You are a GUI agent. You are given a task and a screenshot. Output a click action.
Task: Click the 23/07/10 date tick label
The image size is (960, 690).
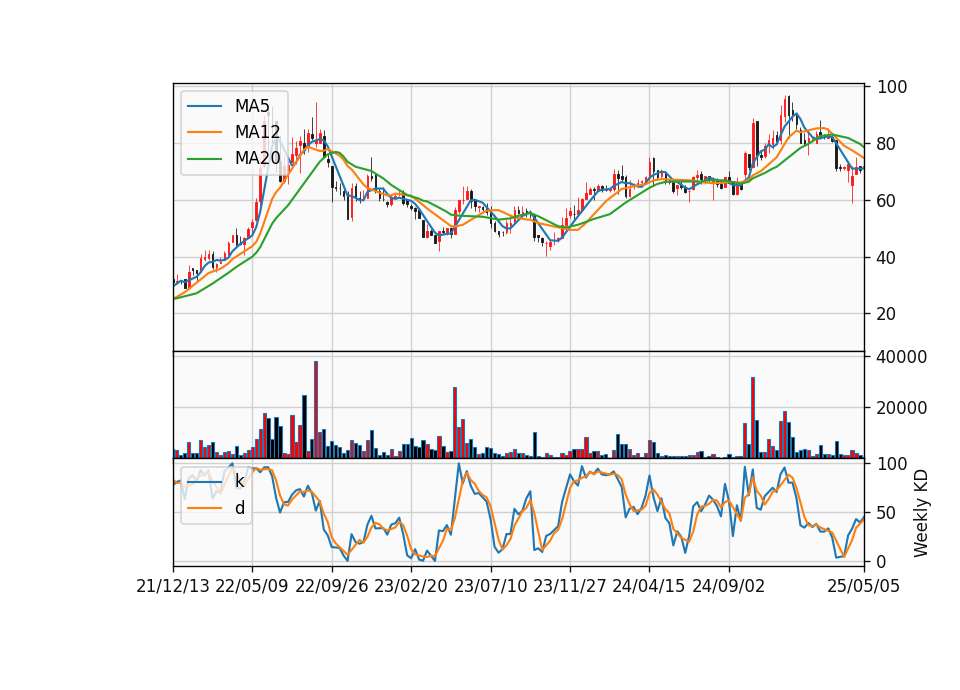click(x=490, y=587)
